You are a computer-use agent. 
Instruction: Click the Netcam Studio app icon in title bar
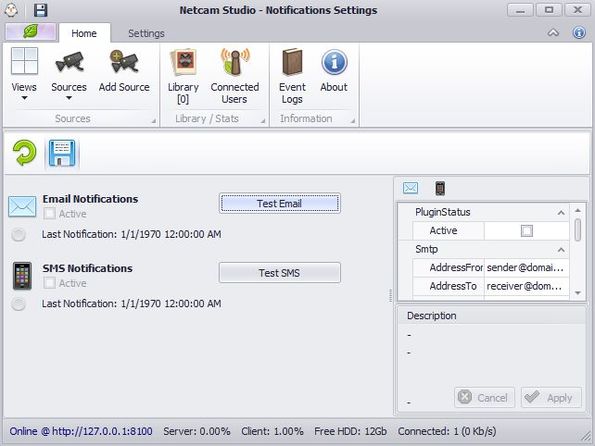(x=12, y=10)
